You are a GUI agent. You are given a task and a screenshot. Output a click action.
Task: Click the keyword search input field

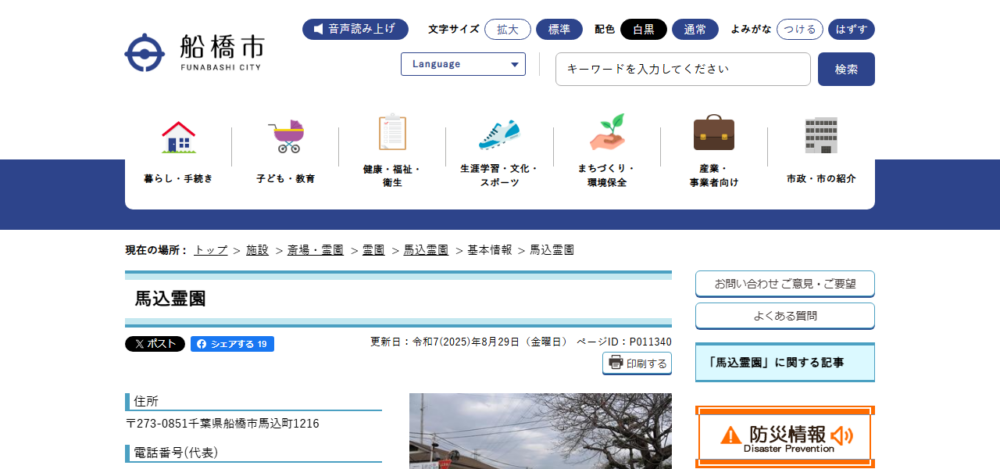coord(683,69)
